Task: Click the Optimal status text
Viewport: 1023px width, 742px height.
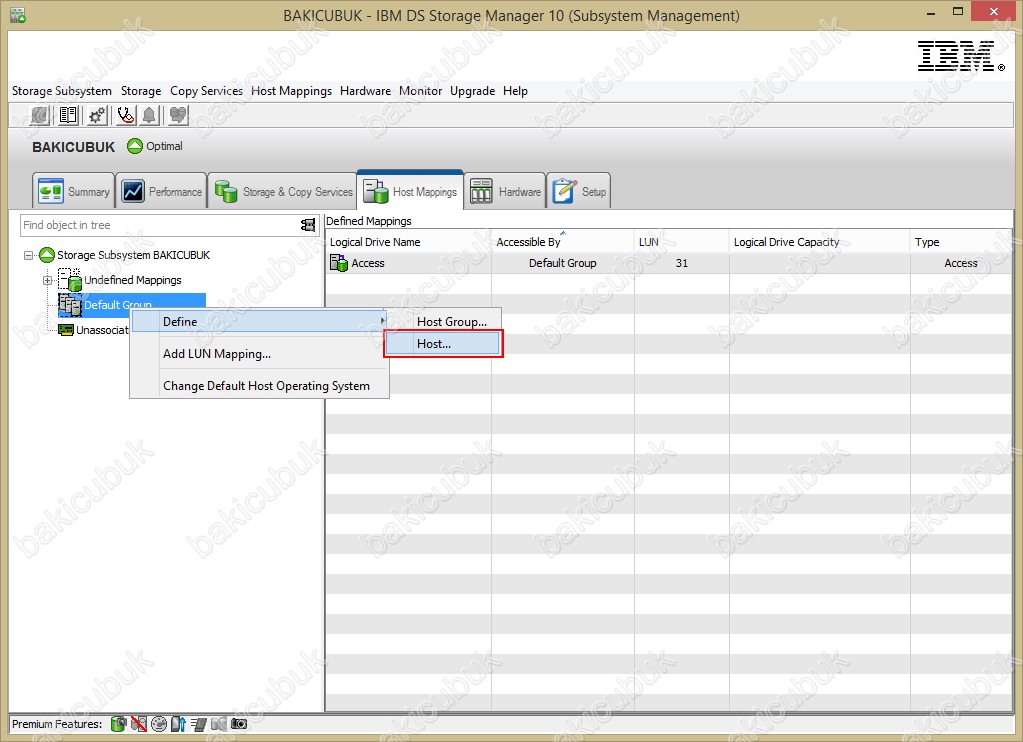Action: (x=164, y=146)
